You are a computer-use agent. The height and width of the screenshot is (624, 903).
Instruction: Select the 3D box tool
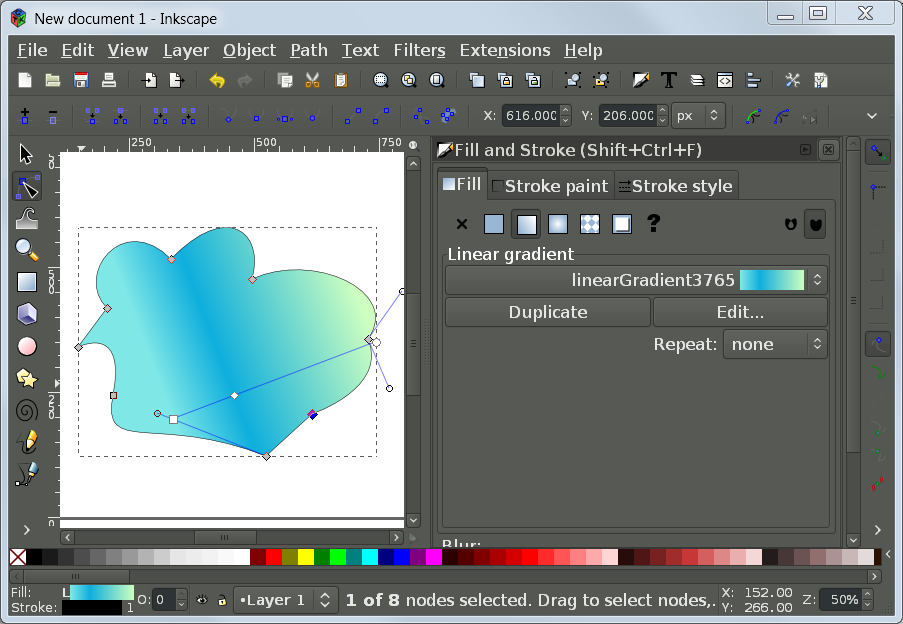pos(25,313)
